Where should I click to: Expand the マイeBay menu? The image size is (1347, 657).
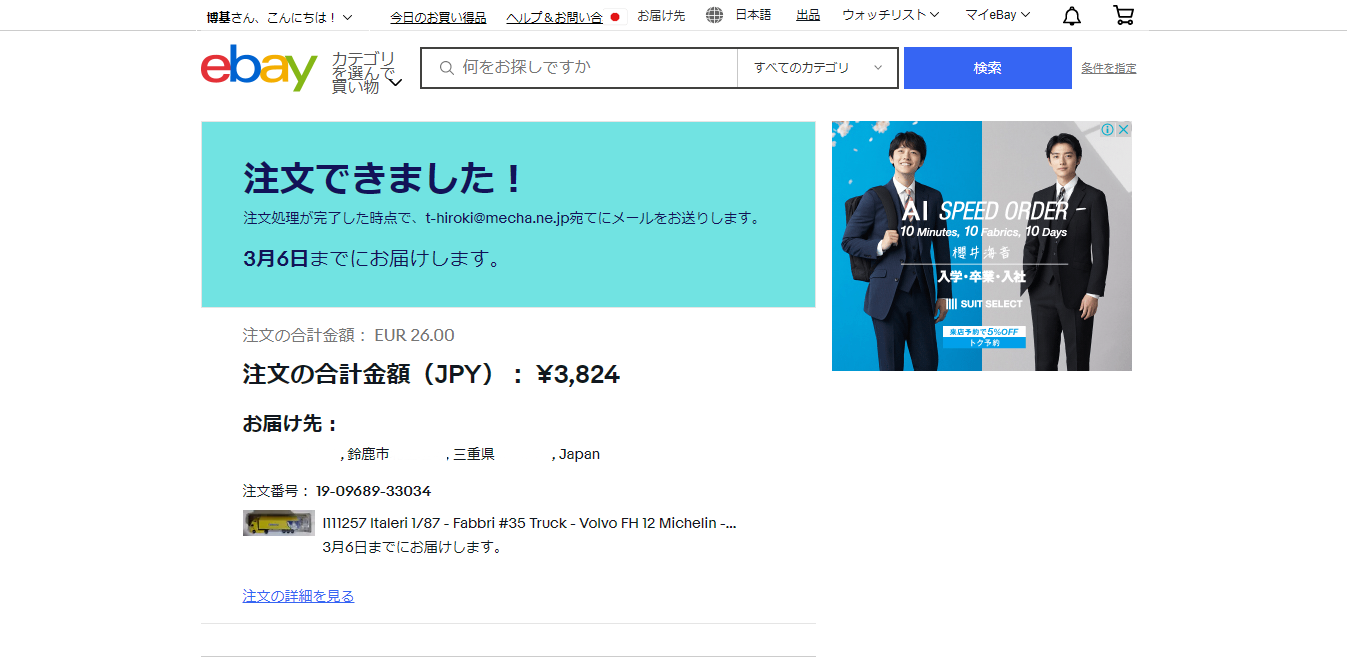pyautogui.click(x=997, y=15)
